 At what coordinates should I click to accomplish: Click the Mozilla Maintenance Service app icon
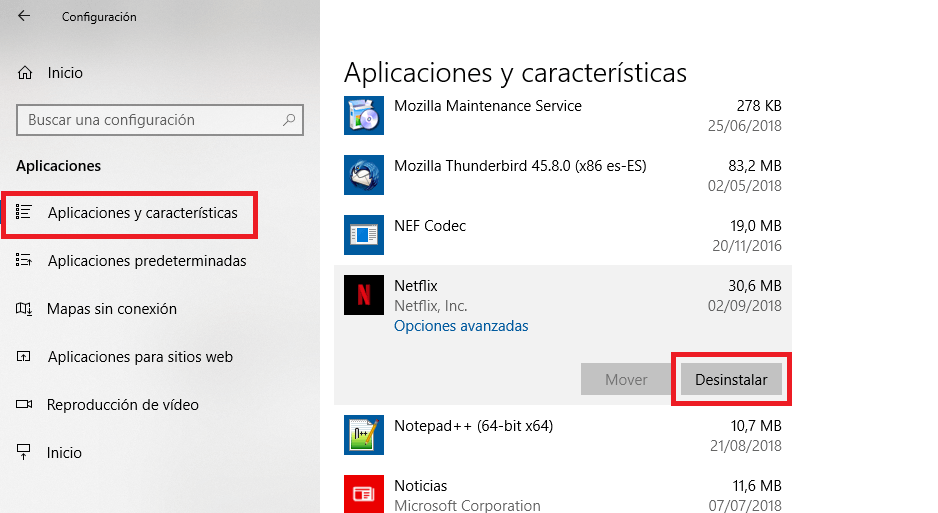point(364,115)
